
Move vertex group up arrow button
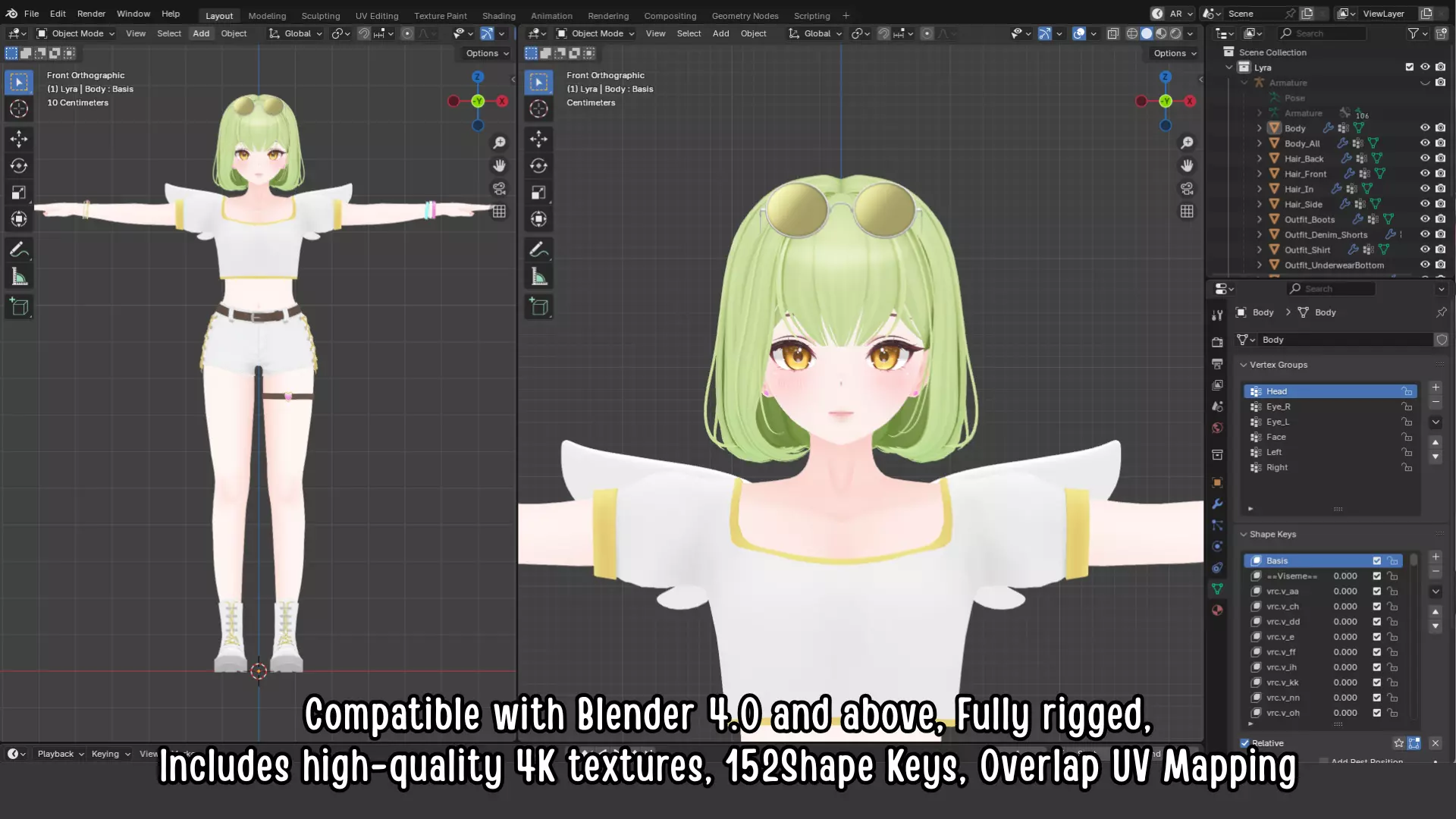point(1436,442)
